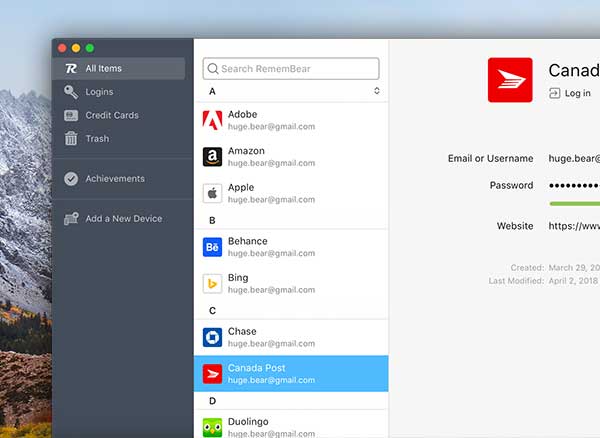Viewport: 600px width, 438px height.
Task: Click the key icon beside Logins
Action: coord(71,92)
